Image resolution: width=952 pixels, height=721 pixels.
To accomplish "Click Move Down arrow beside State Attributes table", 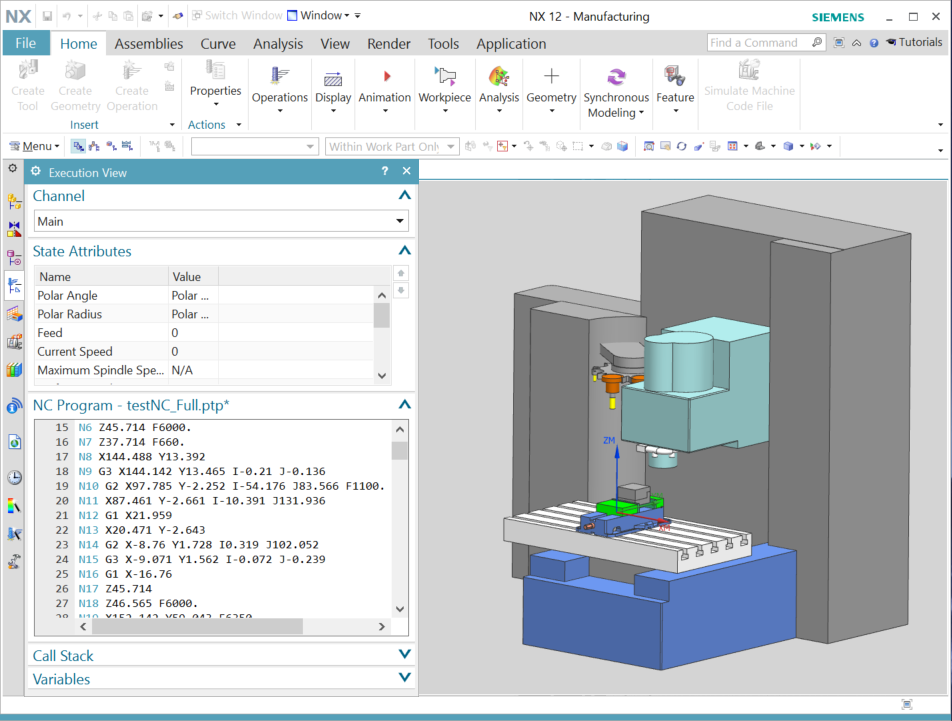I will [x=401, y=290].
